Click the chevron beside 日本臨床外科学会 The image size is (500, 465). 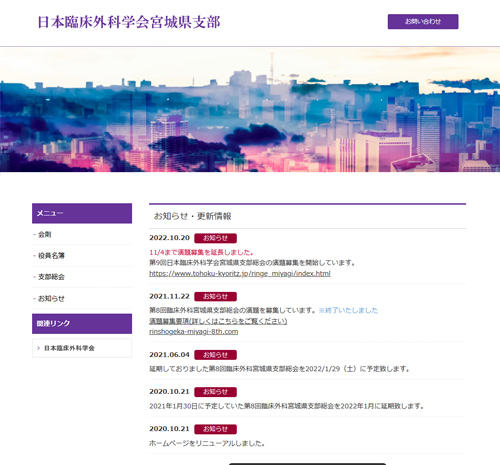pos(38,348)
